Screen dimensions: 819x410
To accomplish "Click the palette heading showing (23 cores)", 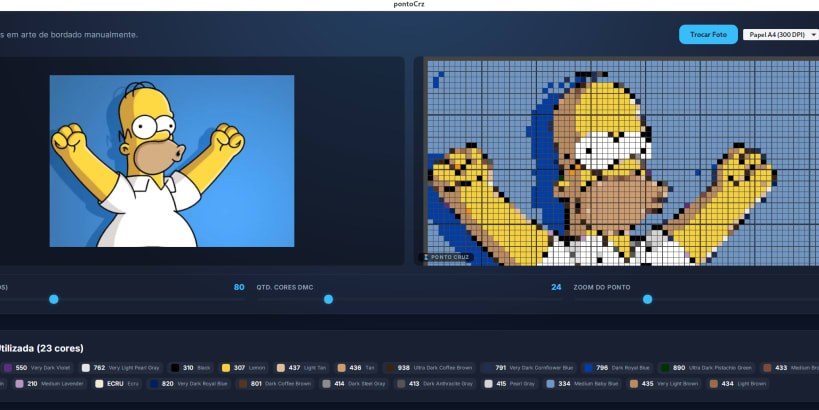I will (x=41, y=348).
